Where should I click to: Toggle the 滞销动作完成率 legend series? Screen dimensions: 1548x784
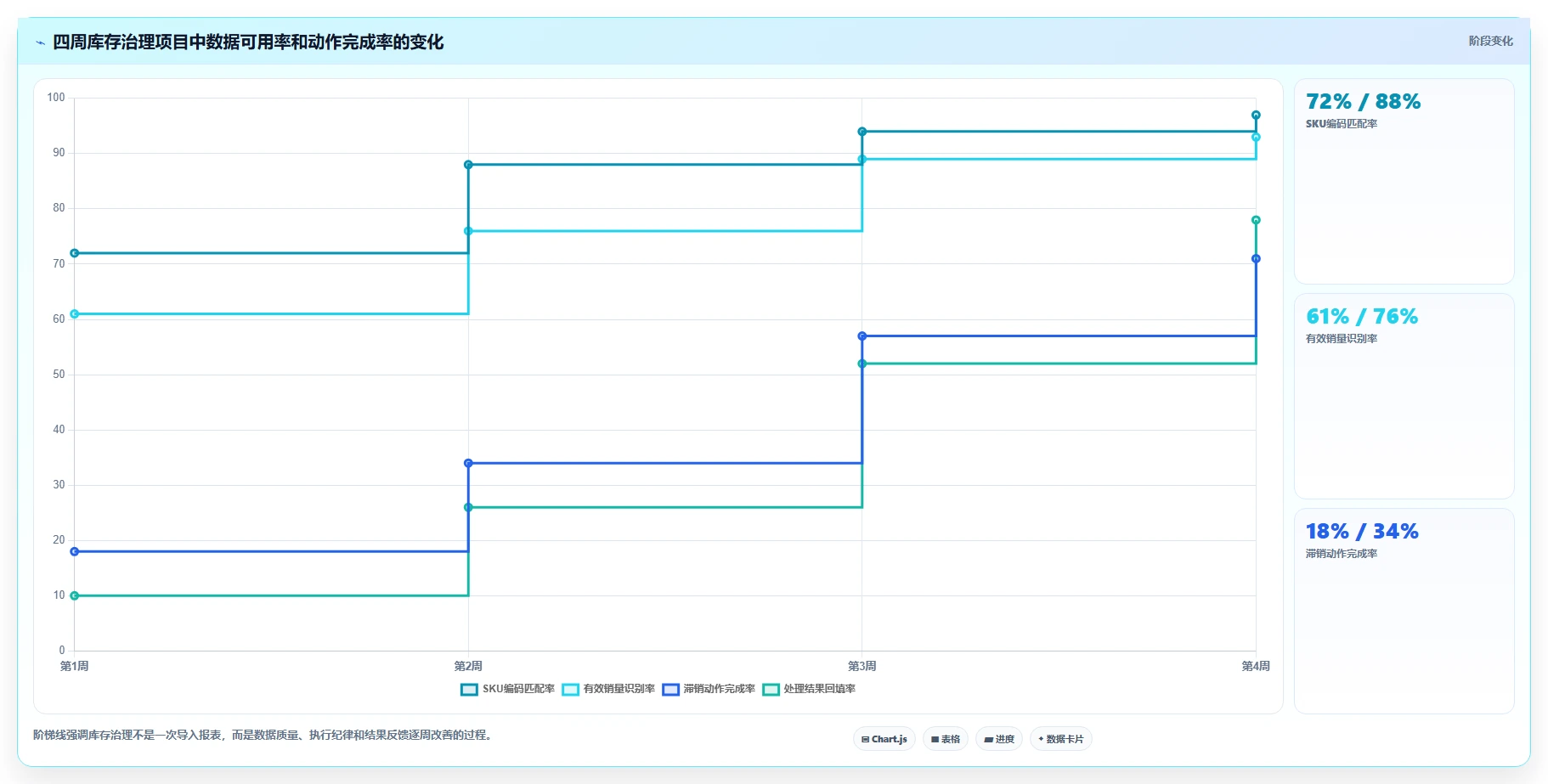click(709, 689)
